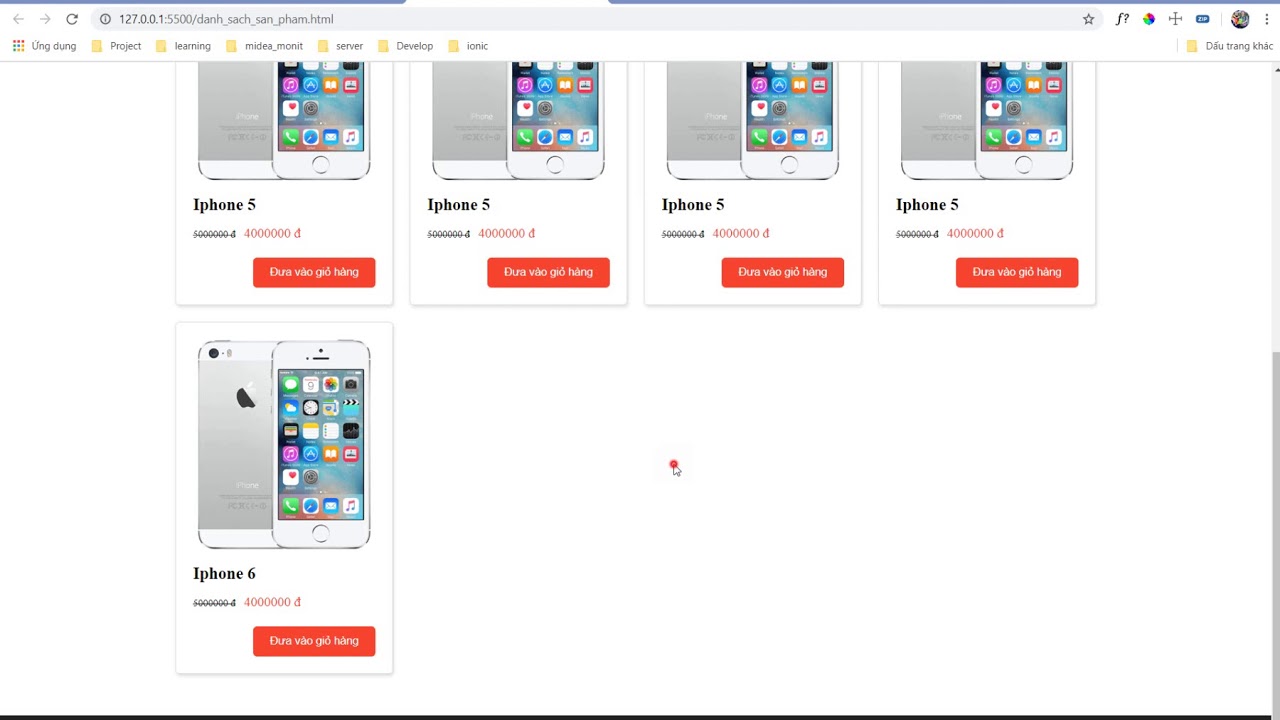The width and height of the screenshot is (1280, 720).
Task: Click Iphone 6 crossed-out price 5000000 đ
Action: coord(214,603)
